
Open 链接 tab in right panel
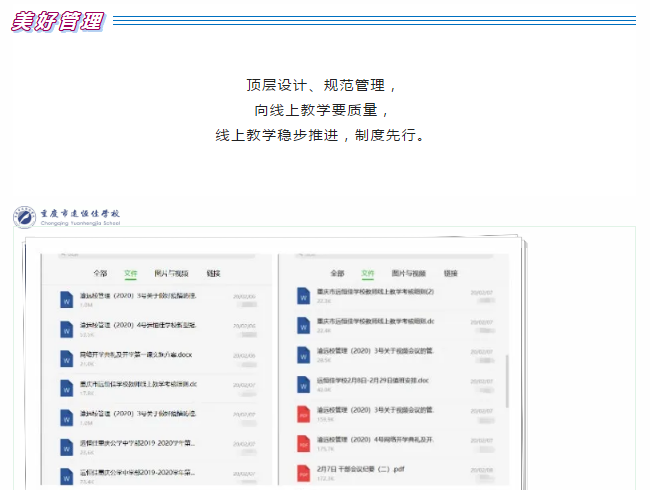450,273
